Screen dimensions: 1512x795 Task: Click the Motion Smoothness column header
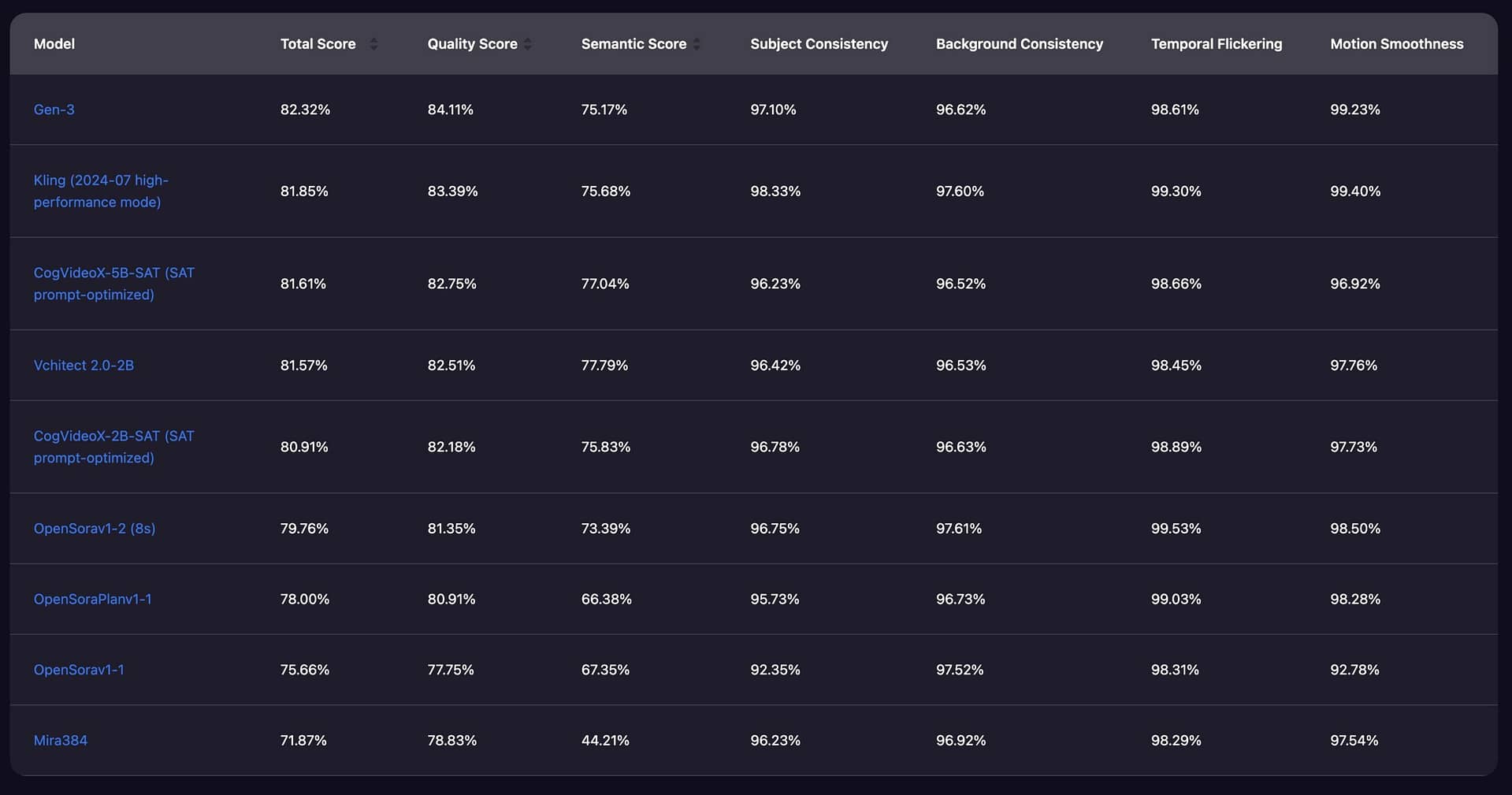[x=1397, y=44]
